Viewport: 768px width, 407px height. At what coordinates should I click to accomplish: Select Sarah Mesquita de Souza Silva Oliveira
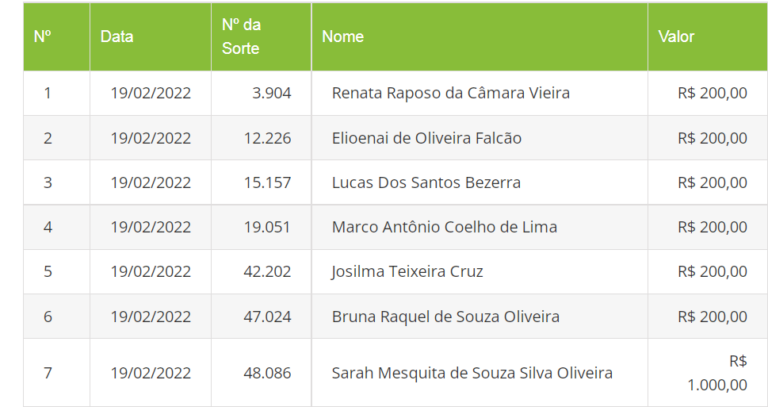472,373
